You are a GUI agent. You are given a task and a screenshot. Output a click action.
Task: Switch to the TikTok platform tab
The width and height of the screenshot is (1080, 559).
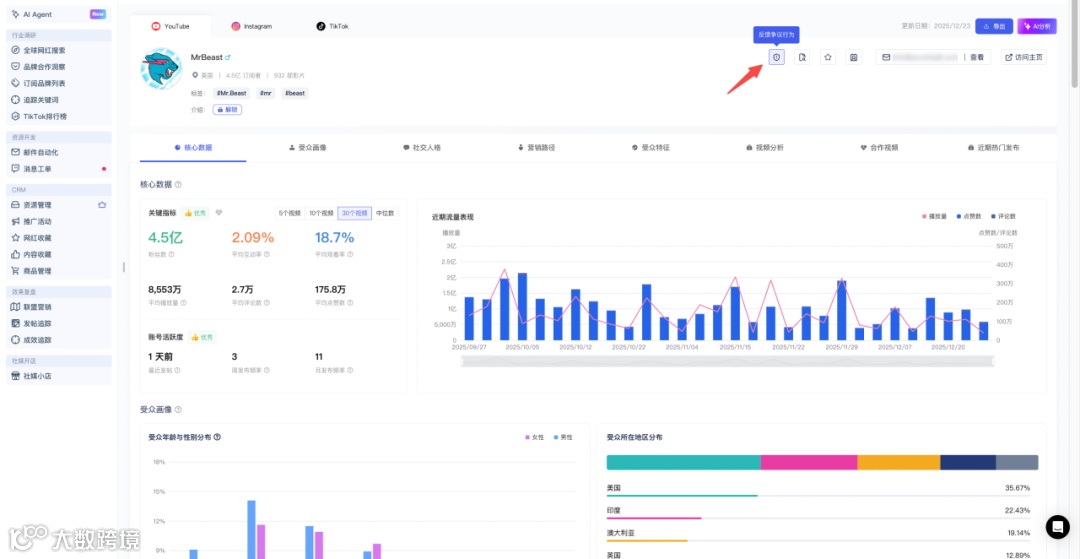pyautogui.click(x=332, y=26)
